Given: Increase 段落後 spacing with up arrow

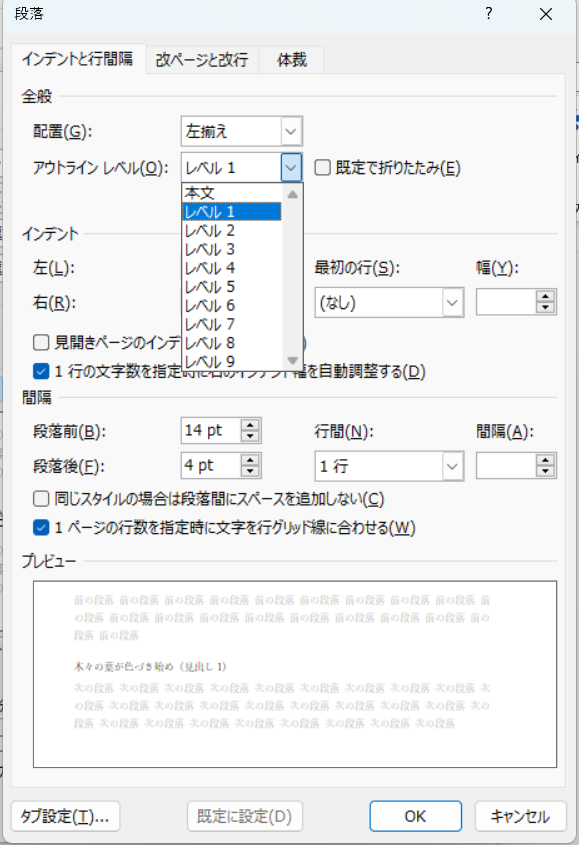Looking at the screenshot, I should (250, 460).
